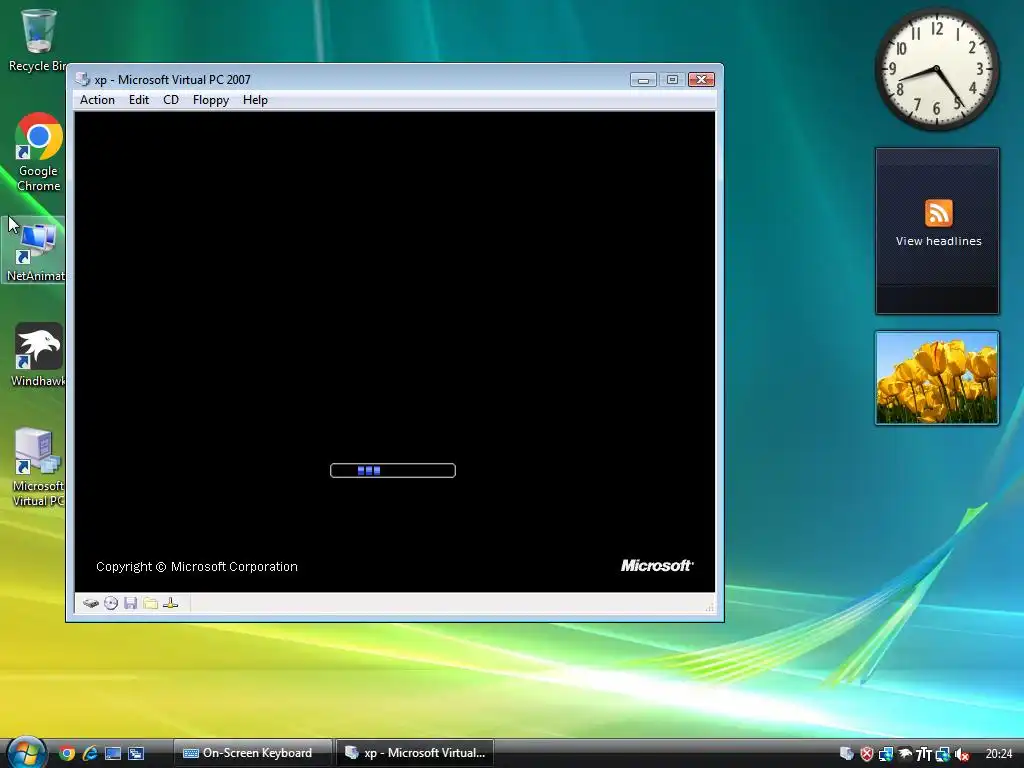
Task: Launch Internet Explorer from Quick Launch
Action: click(90, 753)
